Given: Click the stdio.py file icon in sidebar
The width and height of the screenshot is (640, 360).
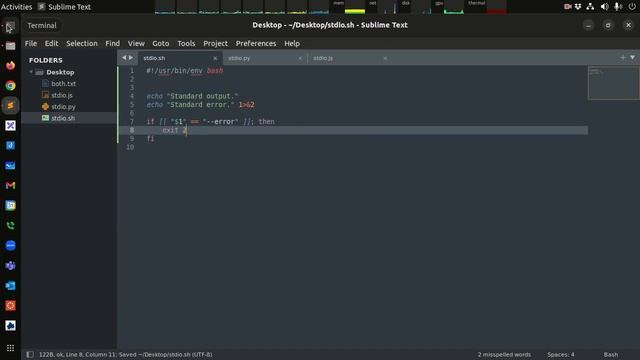Looking at the screenshot, I should 45,106.
